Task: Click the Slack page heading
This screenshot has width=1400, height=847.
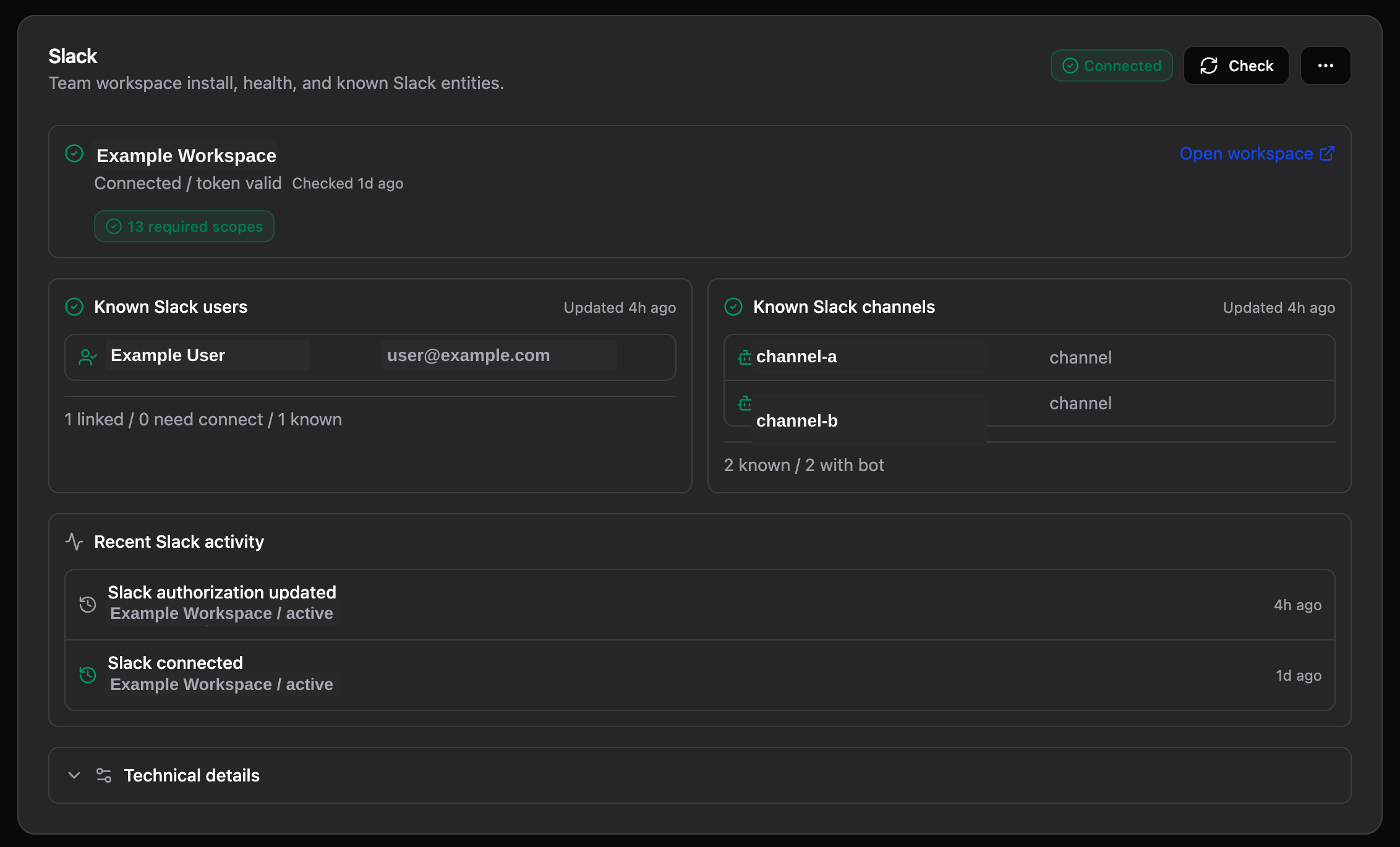Action: coord(73,56)
